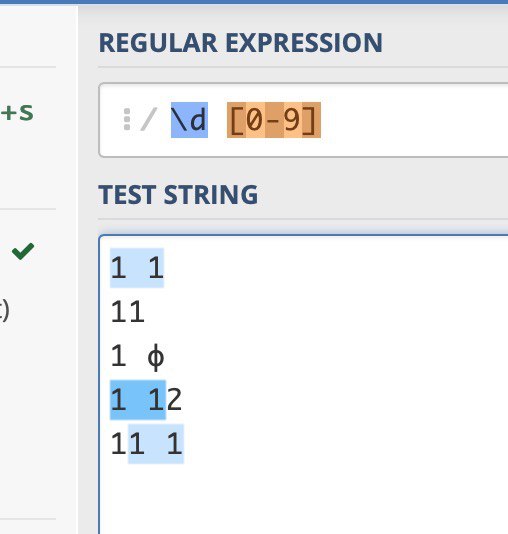Click the REGULAR EXPRESSION heading

pyautogui.click(x=240, y=43)
